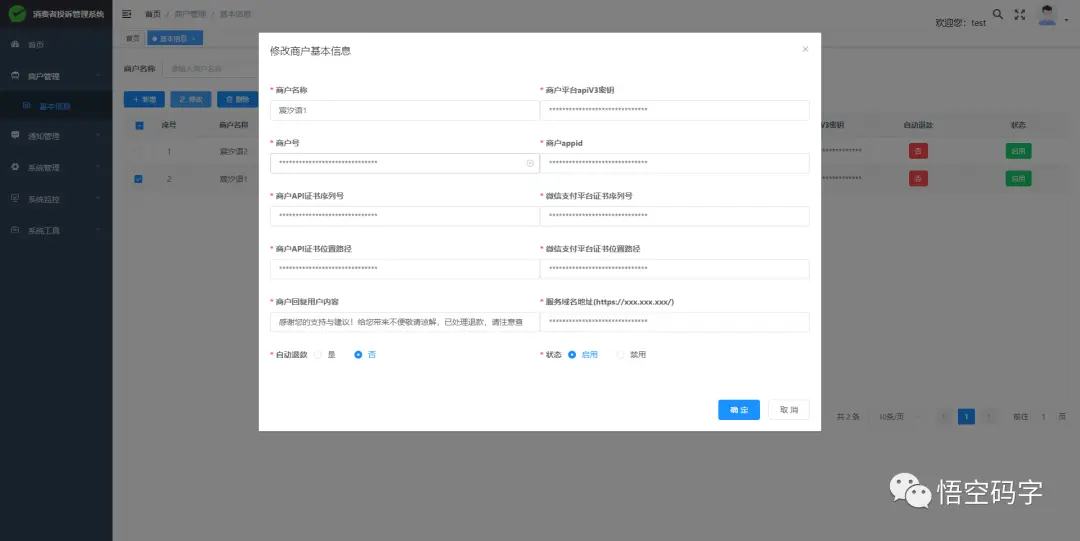Switch to the 基本信息 page tab
Image resolution: width=1080 pixels, height=541 pixels.
[x=174, y=39]
